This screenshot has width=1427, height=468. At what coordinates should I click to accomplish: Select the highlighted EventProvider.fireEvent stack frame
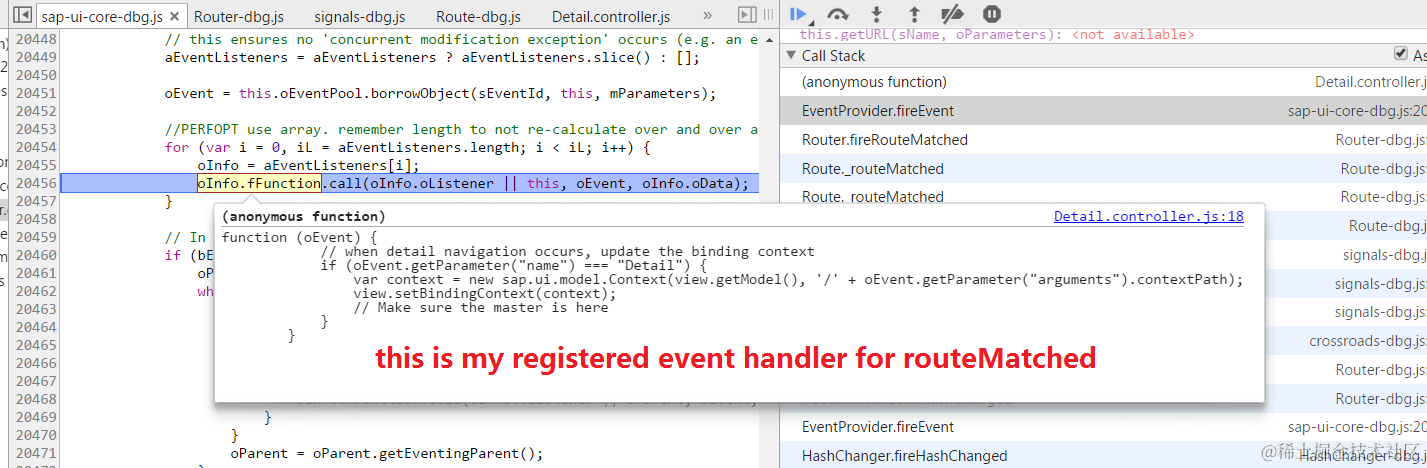pos(1103,110)
